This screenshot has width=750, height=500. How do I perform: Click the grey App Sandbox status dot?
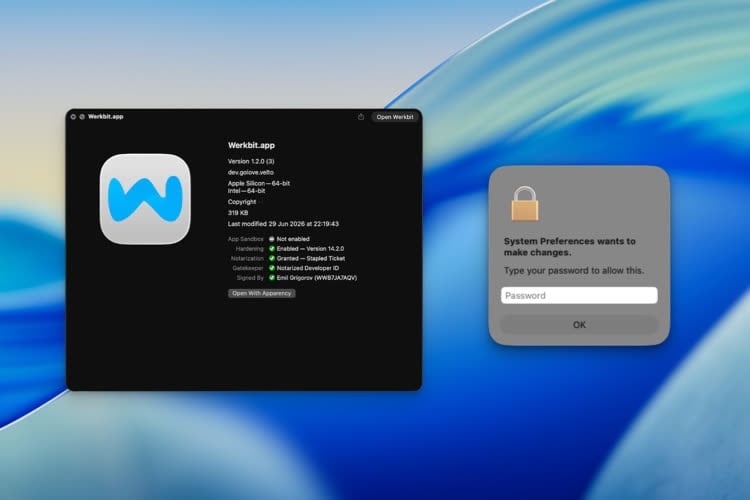(272, 239)
